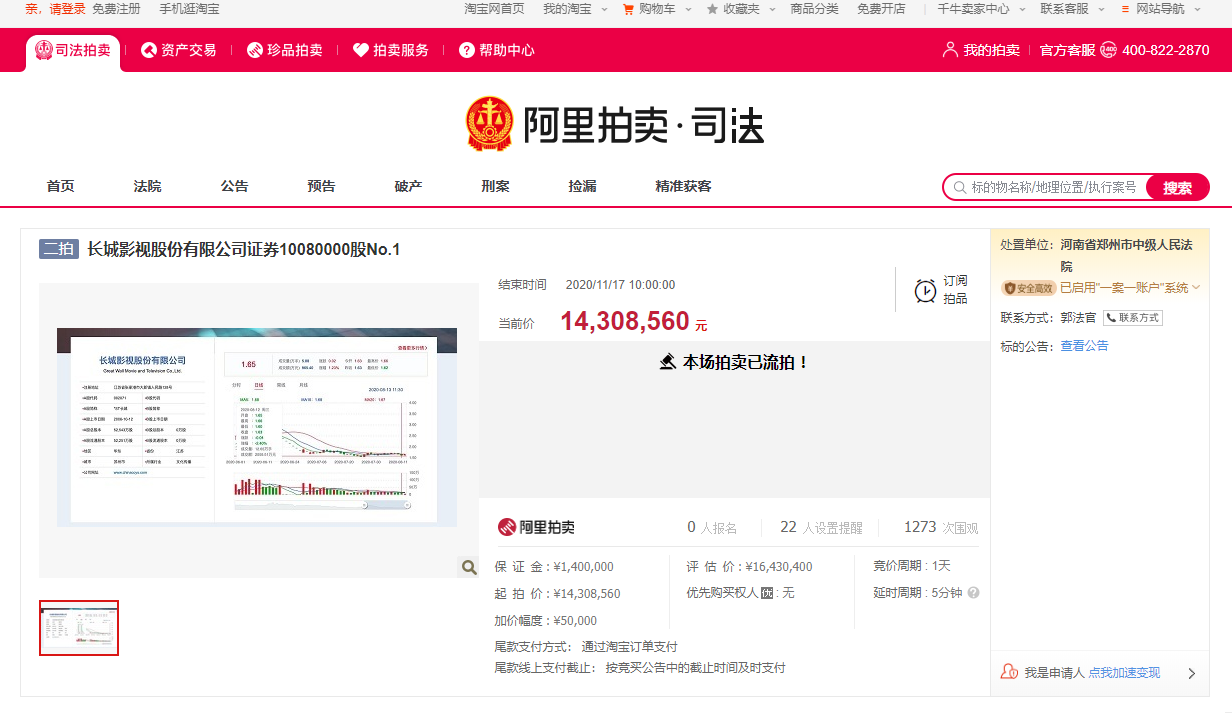Open the 查看公告 link

(1084, 346)
